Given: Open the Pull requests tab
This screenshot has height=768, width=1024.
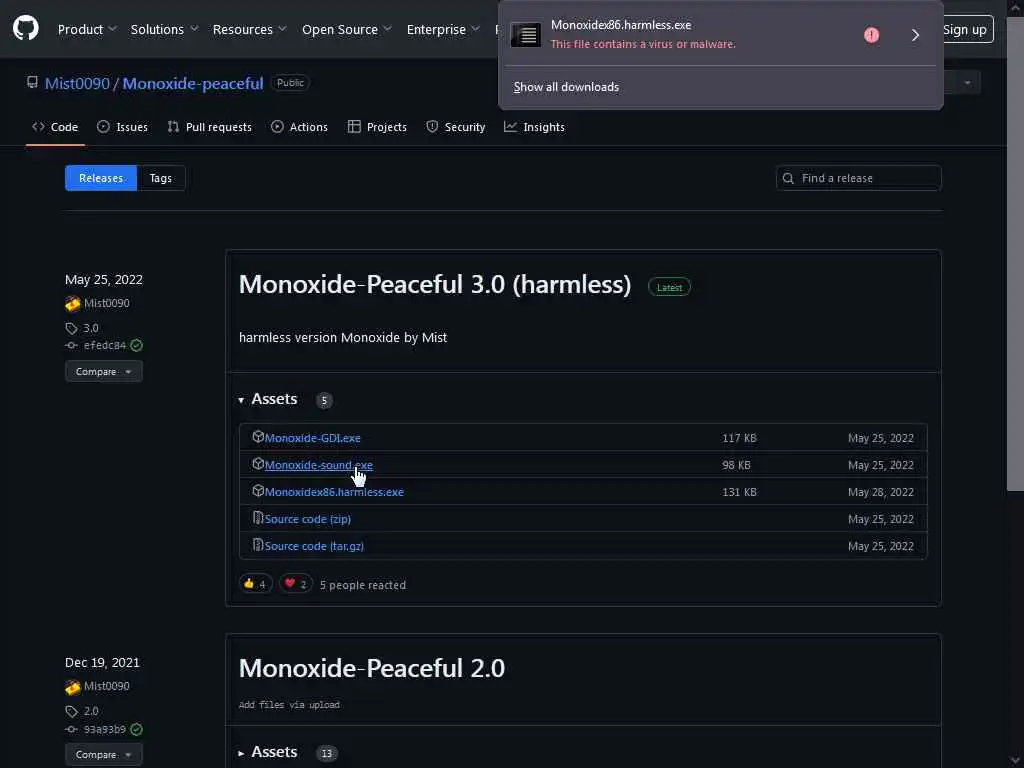Looking at the screenshot, I should [210, 127].
